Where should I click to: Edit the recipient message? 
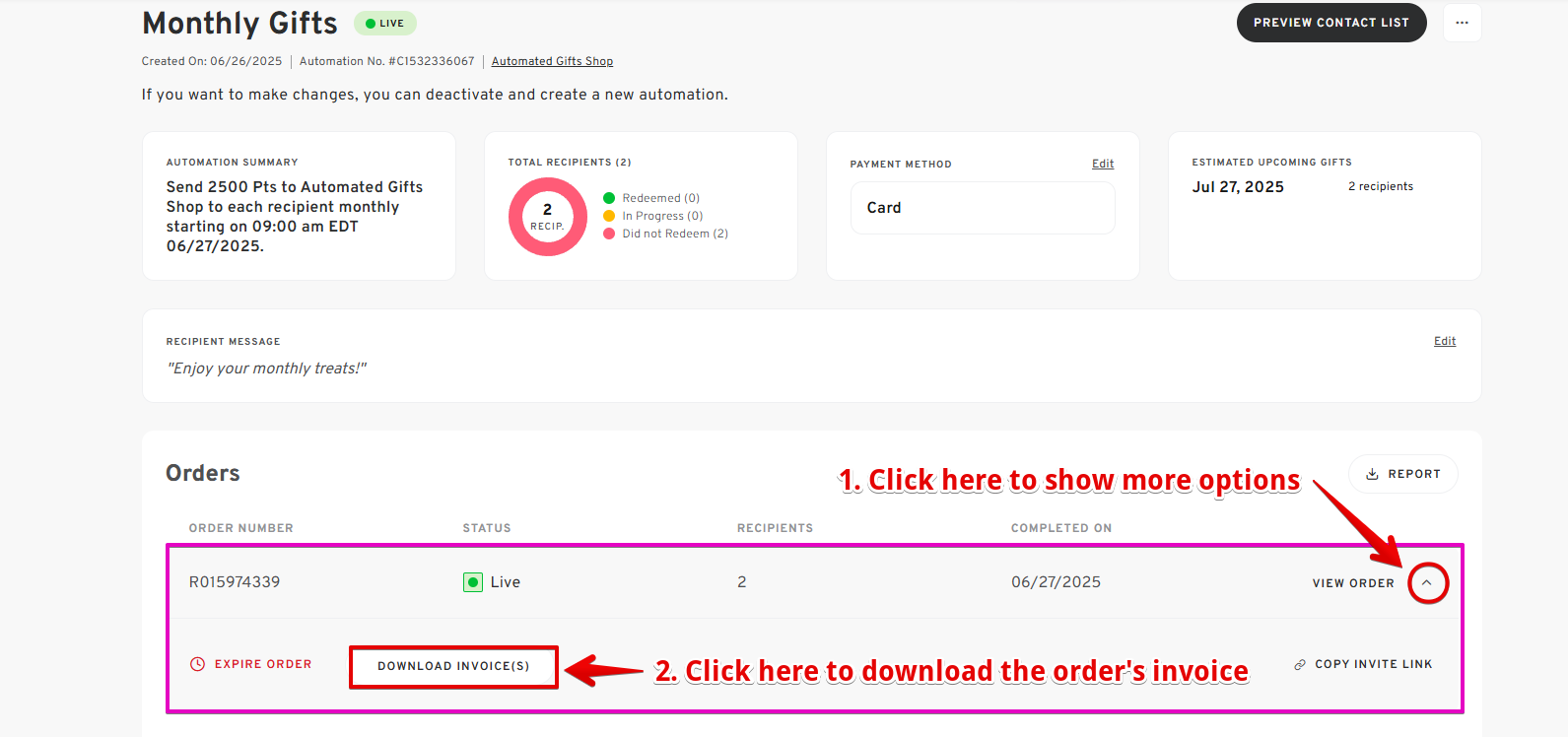[x=1445, y=341]
